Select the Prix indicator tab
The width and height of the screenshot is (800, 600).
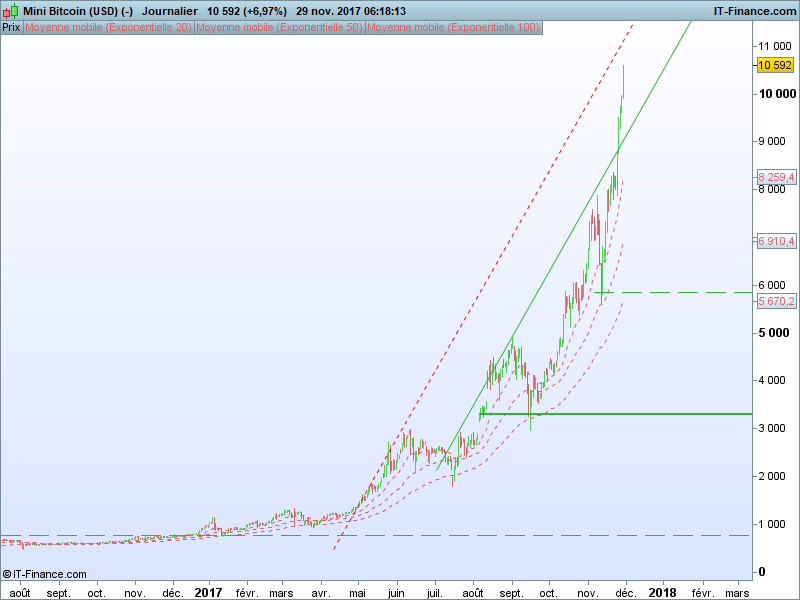(x=12, y=27)
